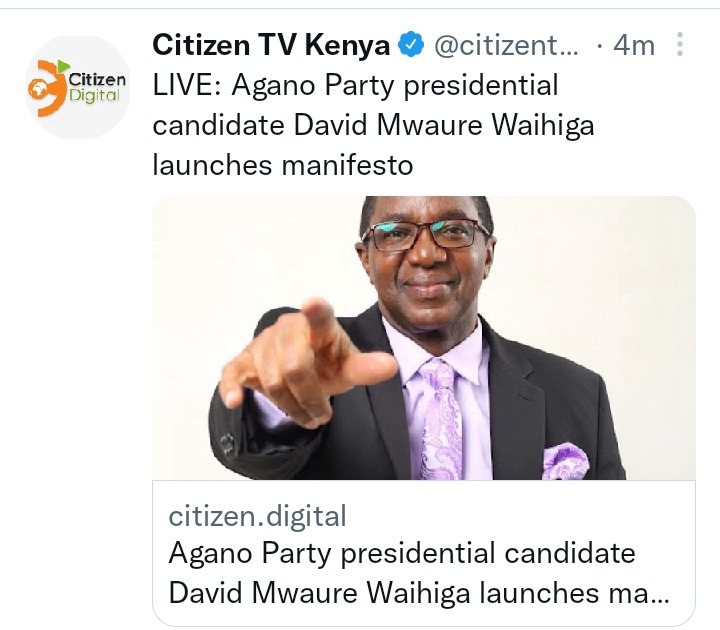Screen dimensions: 720x630
Task: Click the tweet text line ending in Waihiga
Action: pyautogui.click(x=373, y=125)
